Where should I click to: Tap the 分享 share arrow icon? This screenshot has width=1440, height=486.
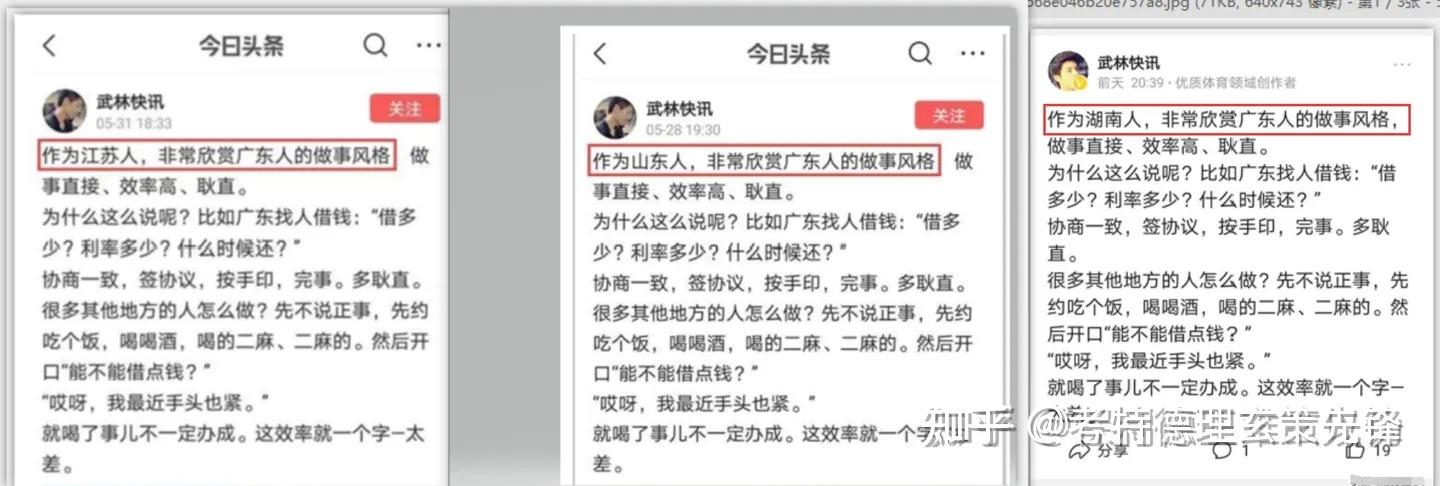tap(1079, 452)
